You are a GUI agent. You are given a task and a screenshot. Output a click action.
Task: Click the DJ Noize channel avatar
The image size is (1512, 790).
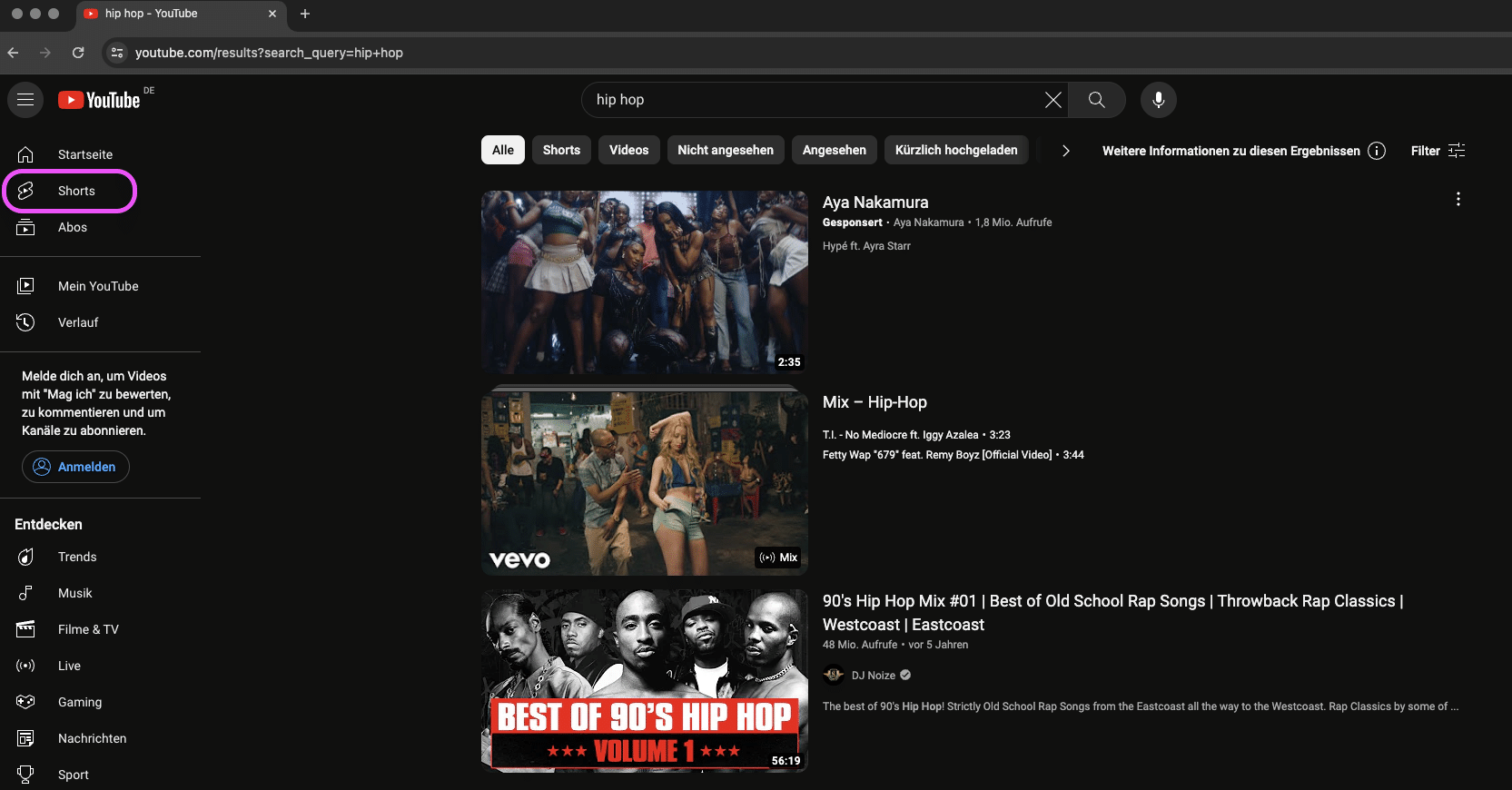833,675
